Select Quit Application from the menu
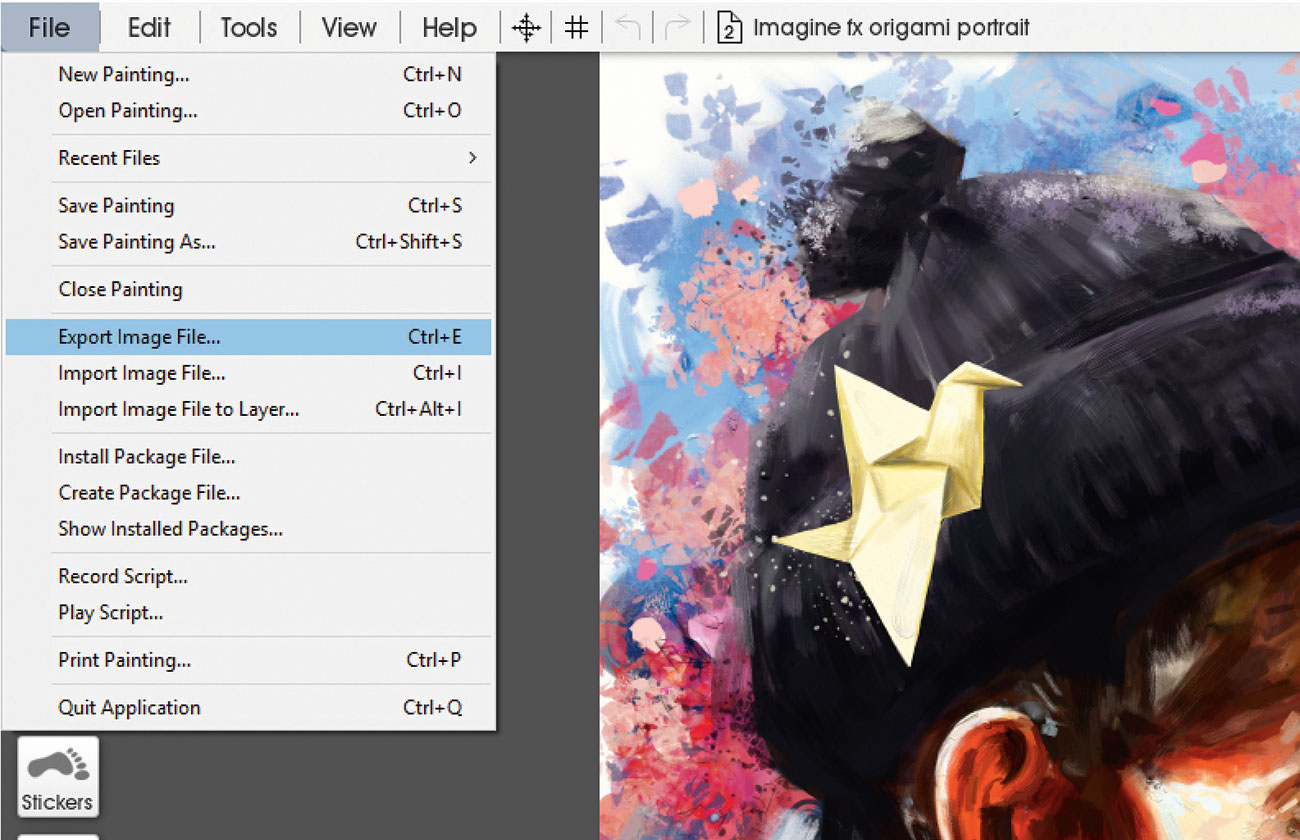Screen dimensions: 1300x840 tap(248, 708)
